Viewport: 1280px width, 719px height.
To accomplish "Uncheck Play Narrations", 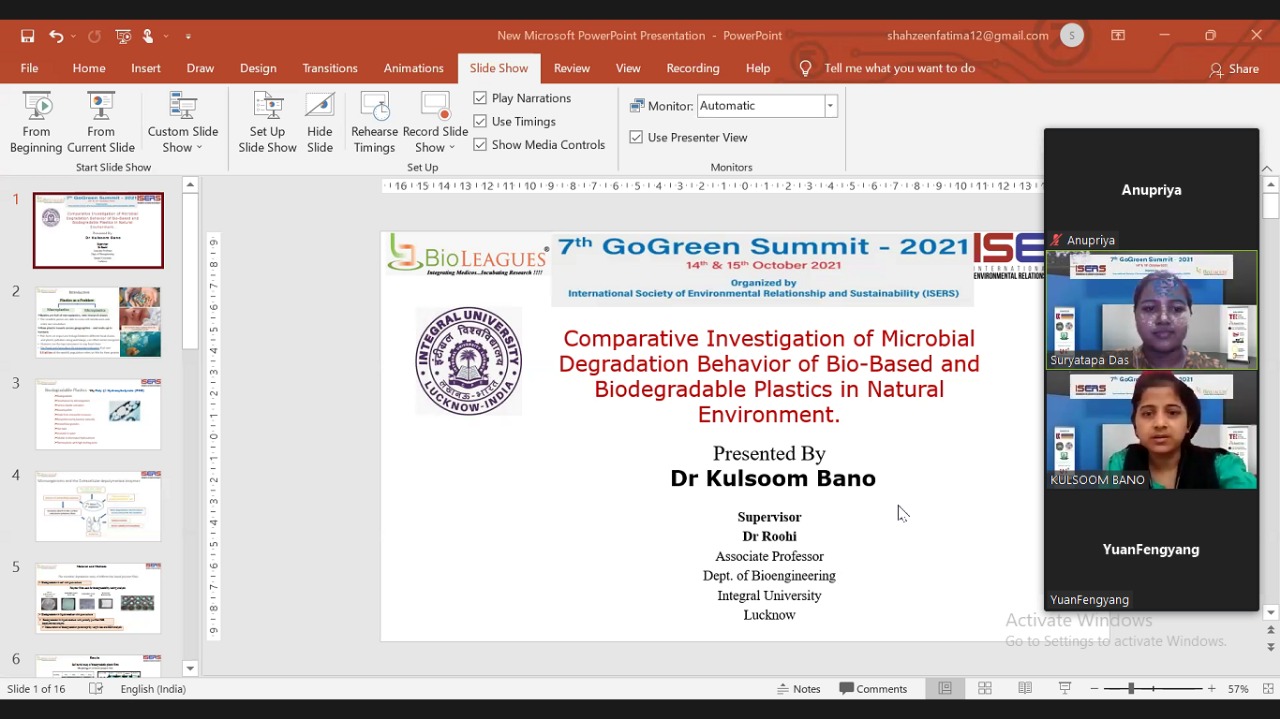I will coord(480,98).
